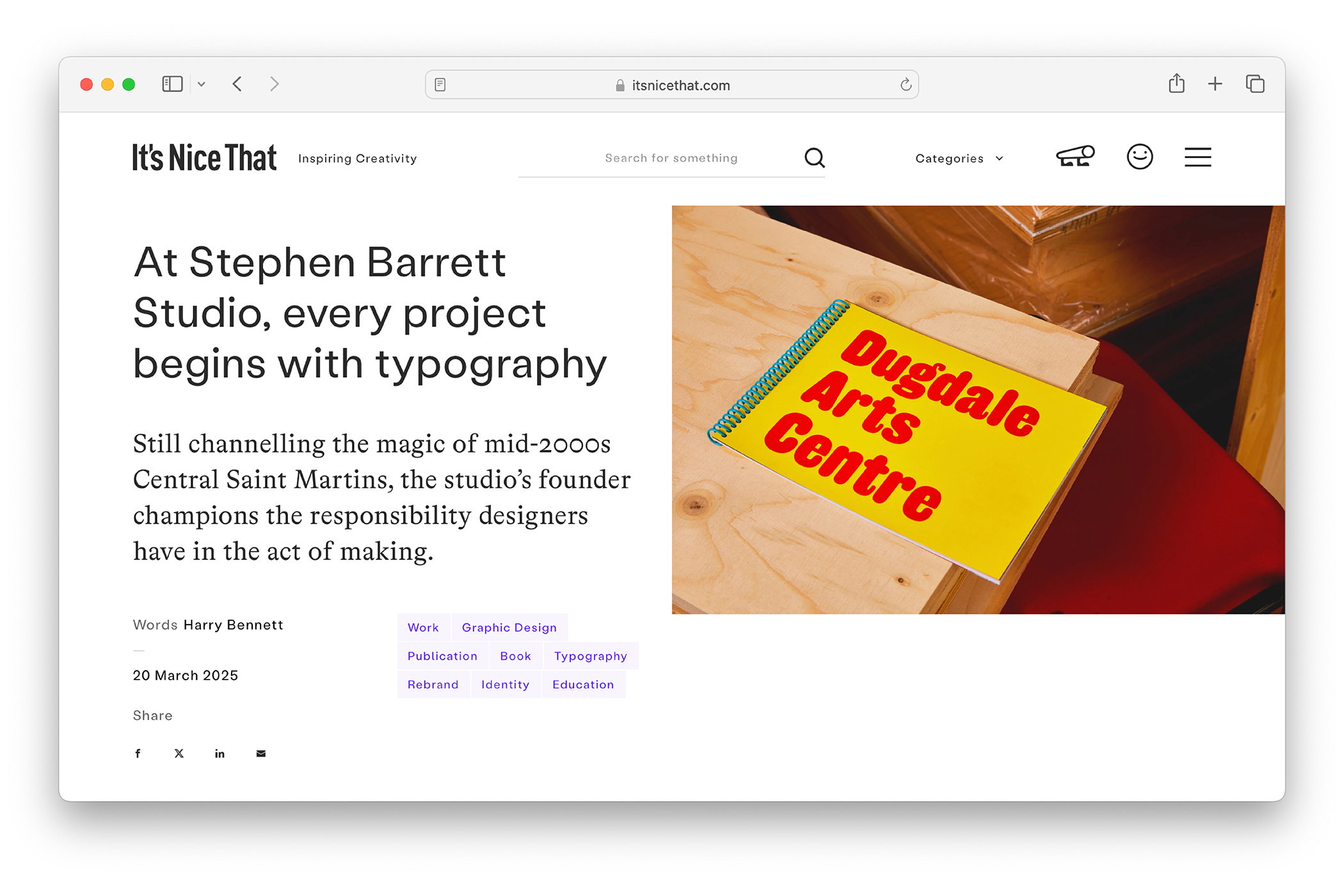
Task: Select the Work tag
Action: coord(423,627)
